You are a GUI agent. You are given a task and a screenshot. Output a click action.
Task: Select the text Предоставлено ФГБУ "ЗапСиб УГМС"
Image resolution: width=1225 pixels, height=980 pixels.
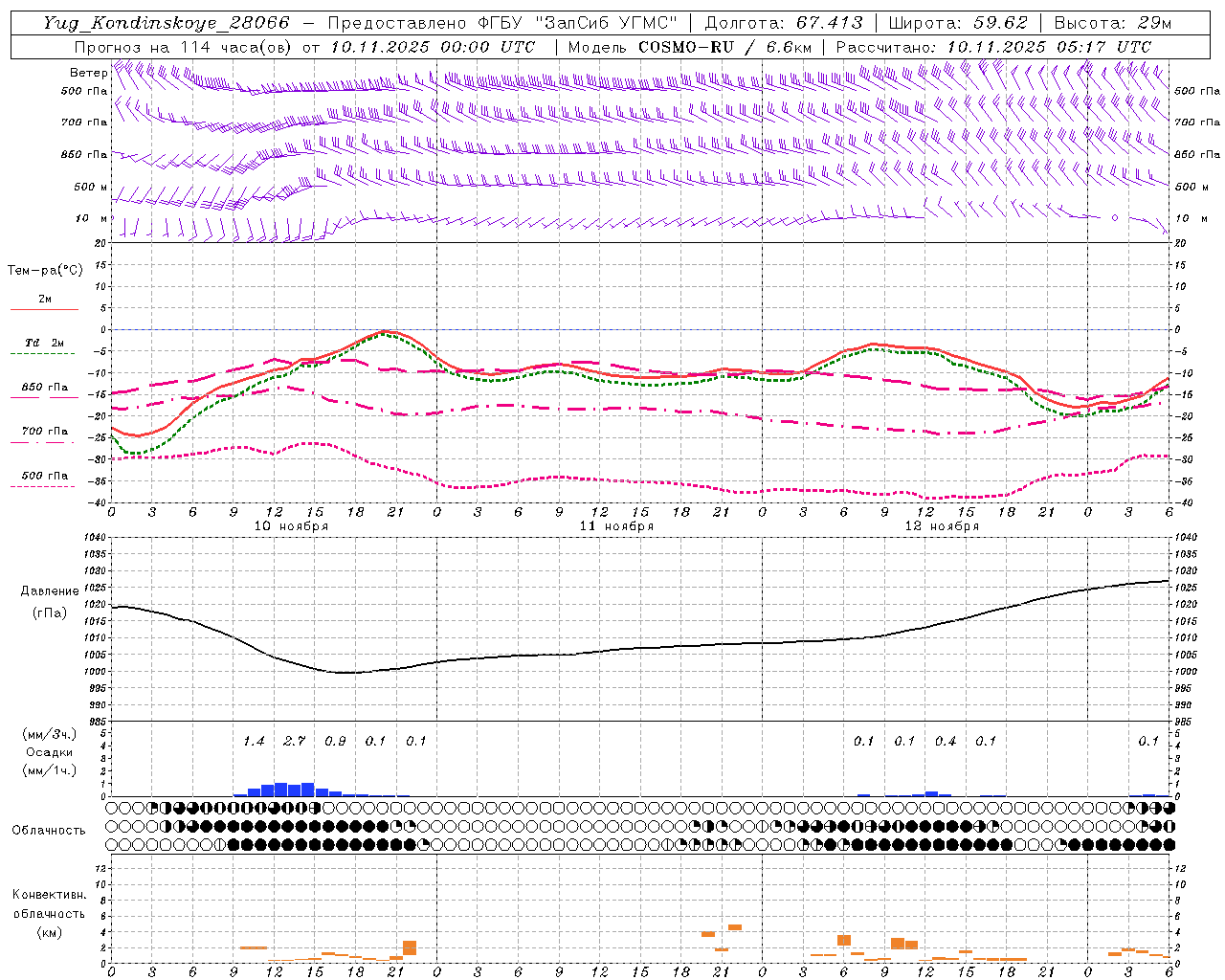tap(502, 23)
